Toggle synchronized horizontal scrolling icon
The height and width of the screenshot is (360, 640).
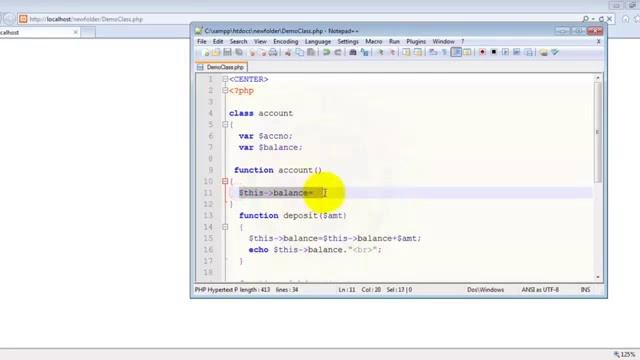point(418,52)
